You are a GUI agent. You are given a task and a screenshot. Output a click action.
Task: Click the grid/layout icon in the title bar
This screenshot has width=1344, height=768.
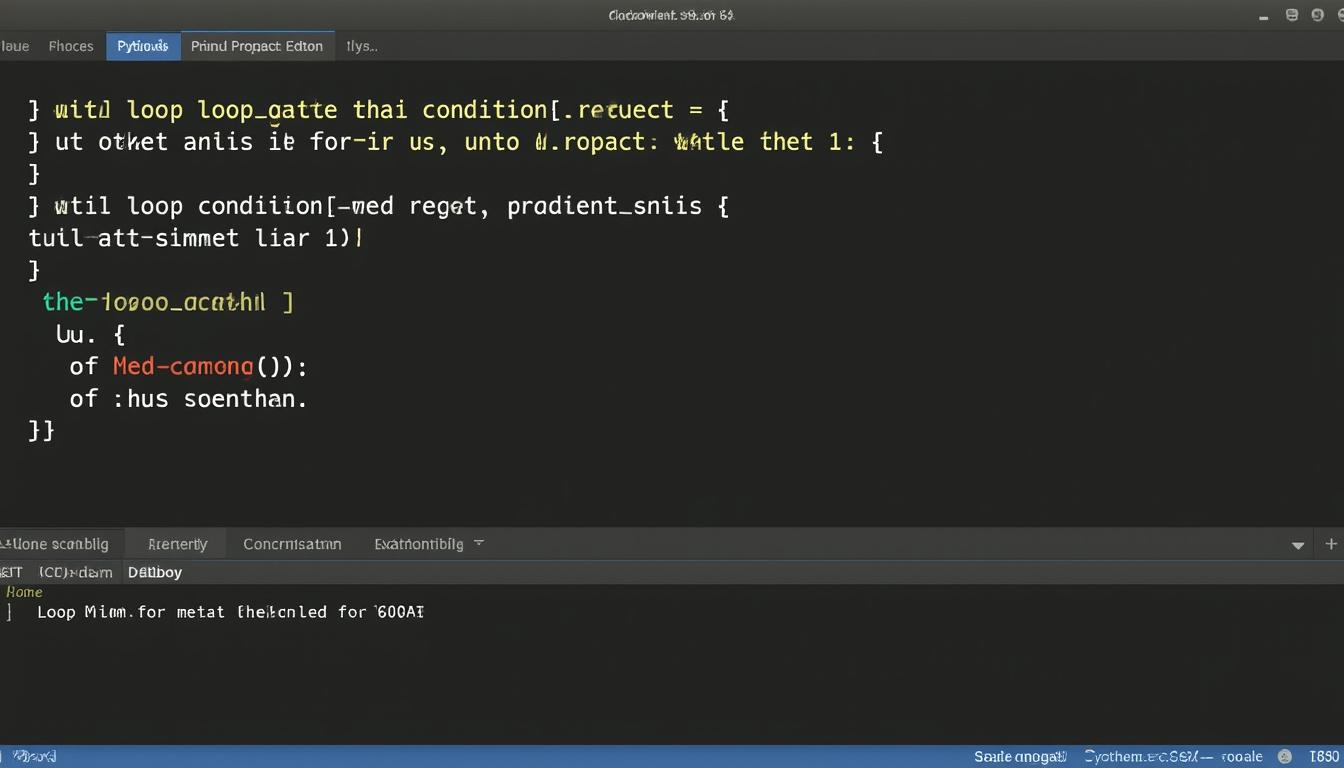(1291, 15)
